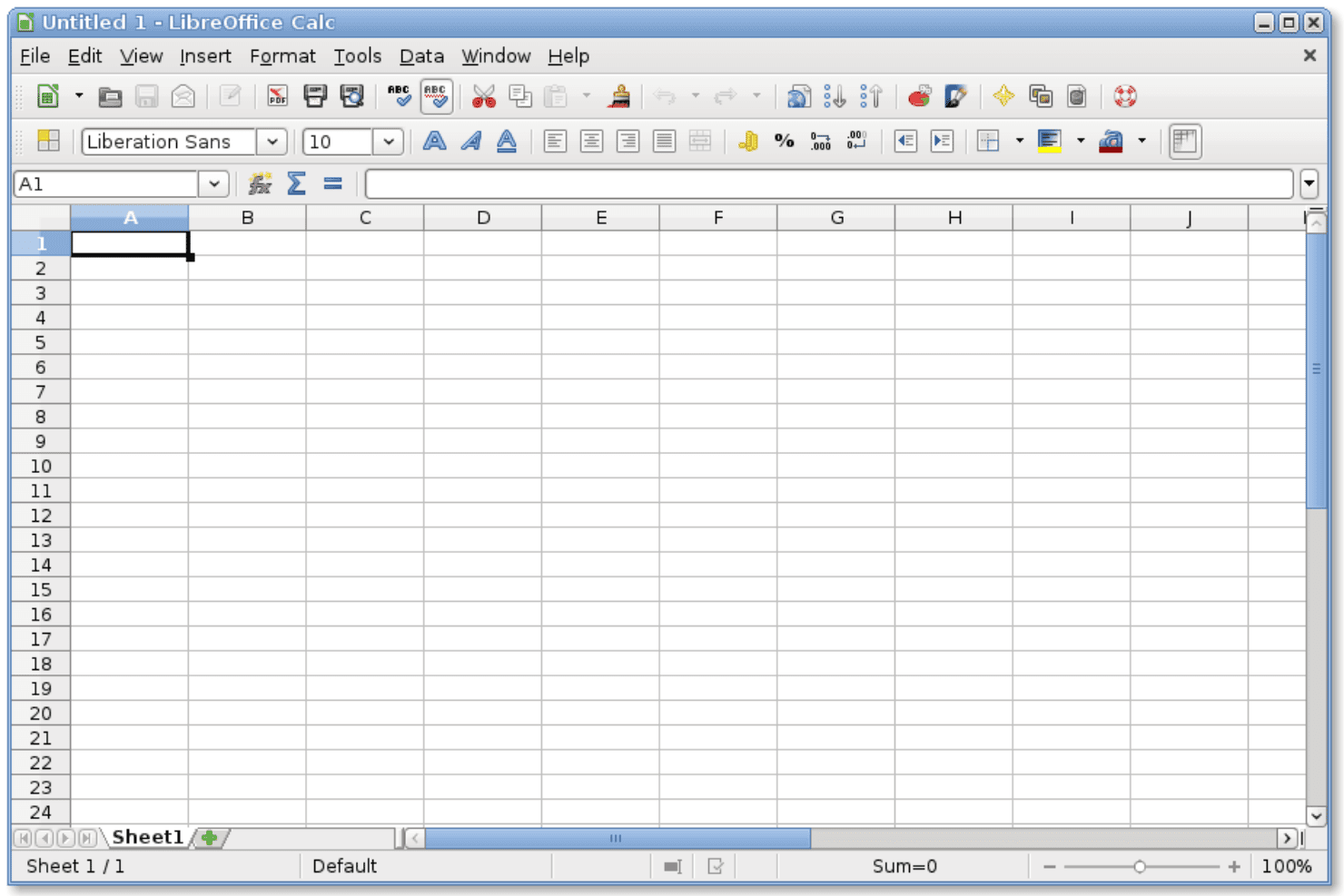Screen dimensions: 1344x896
Task: Click the formula input line
Action: click(829, 184)
